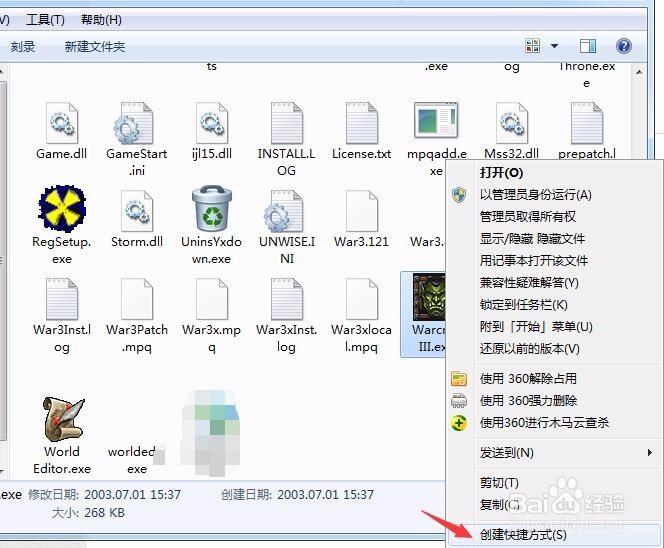Image resolution: width=664 pixels, height=548 pixels.
Task: Select the INSTALL.LOG file icon
Action: pyautogui.click(x=287, y=123)
